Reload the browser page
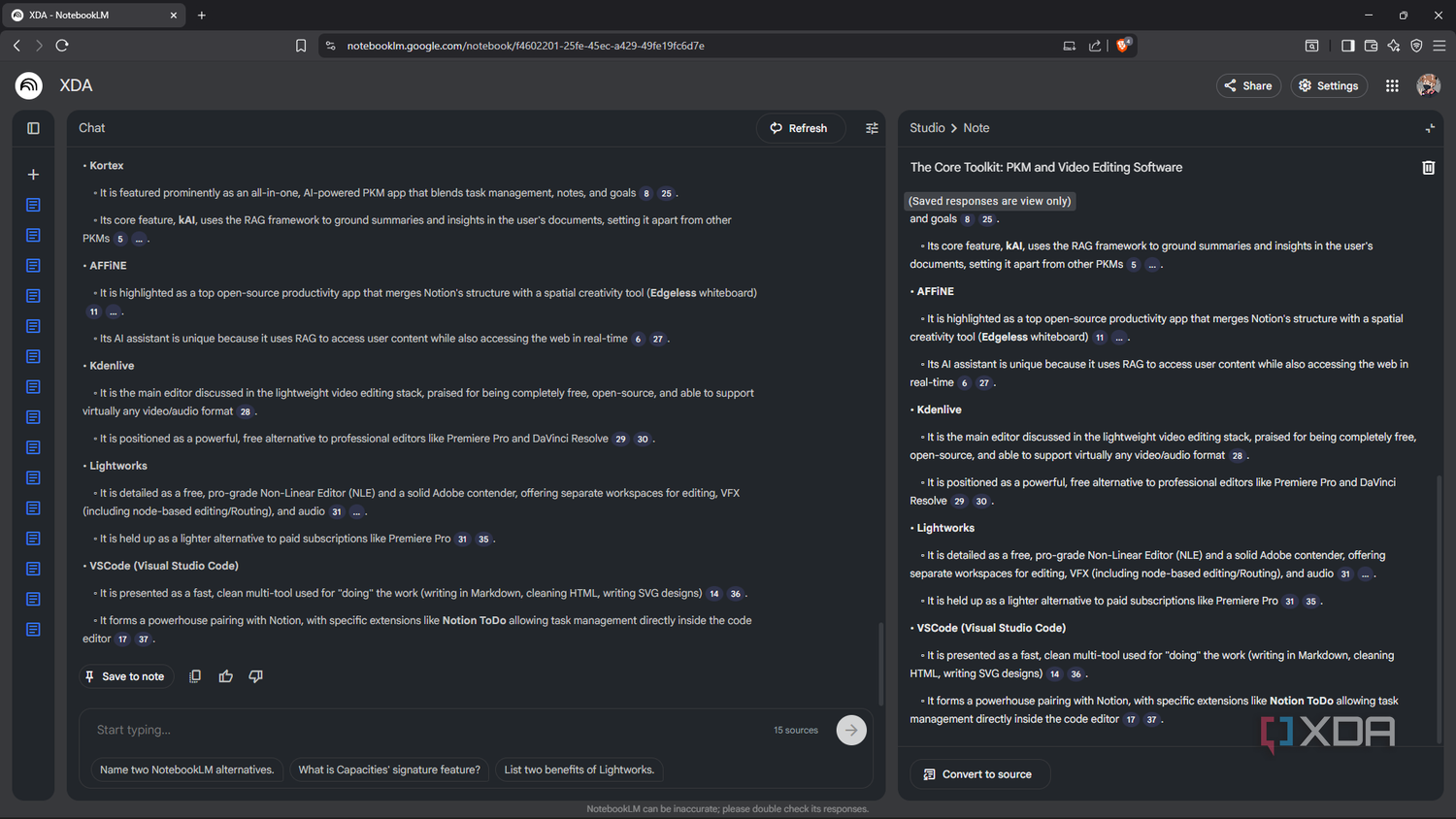Viewport: 1456px width, 819px height. point(62,46)
